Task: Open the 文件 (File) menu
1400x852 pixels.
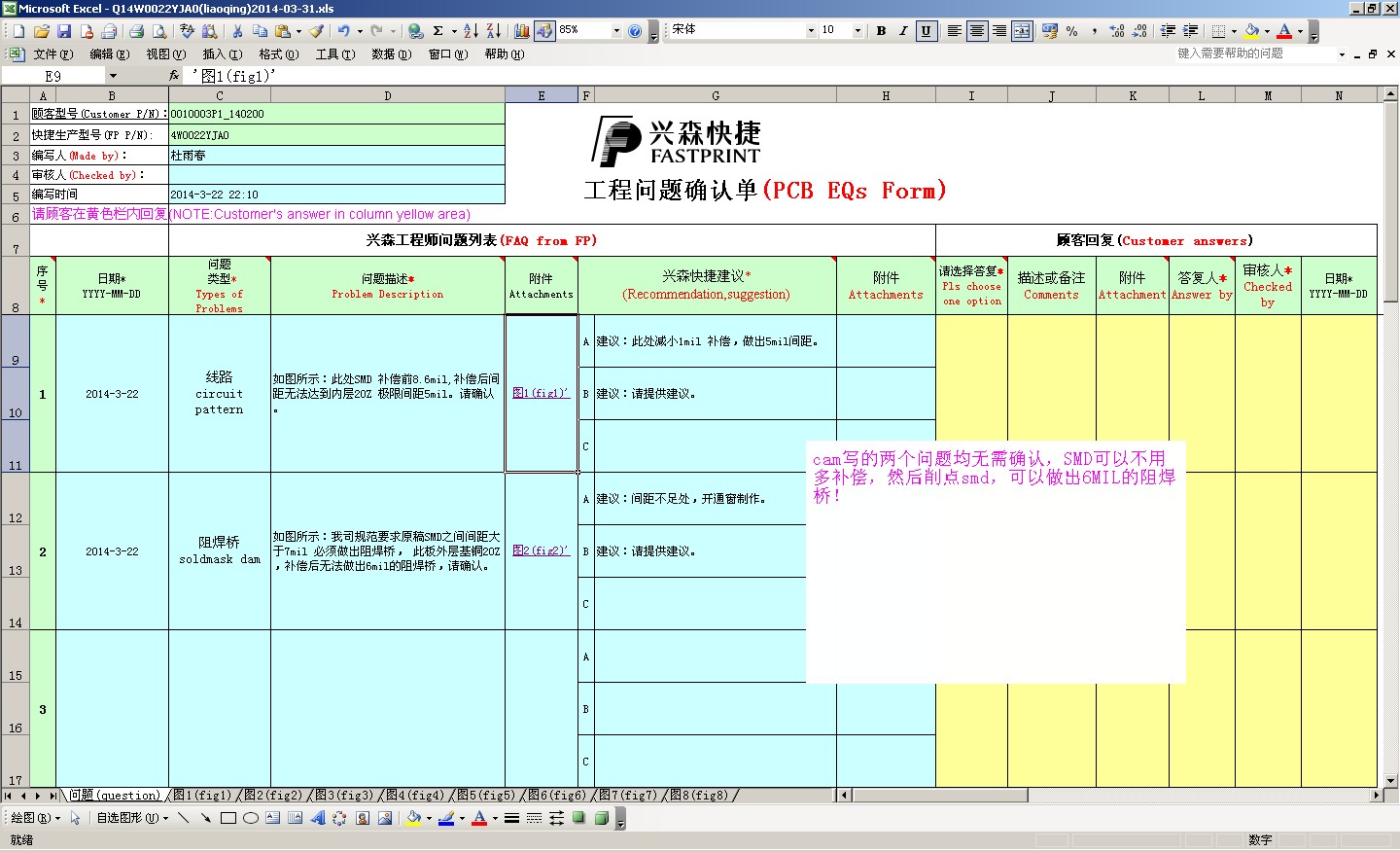Action: coord(53,54)
